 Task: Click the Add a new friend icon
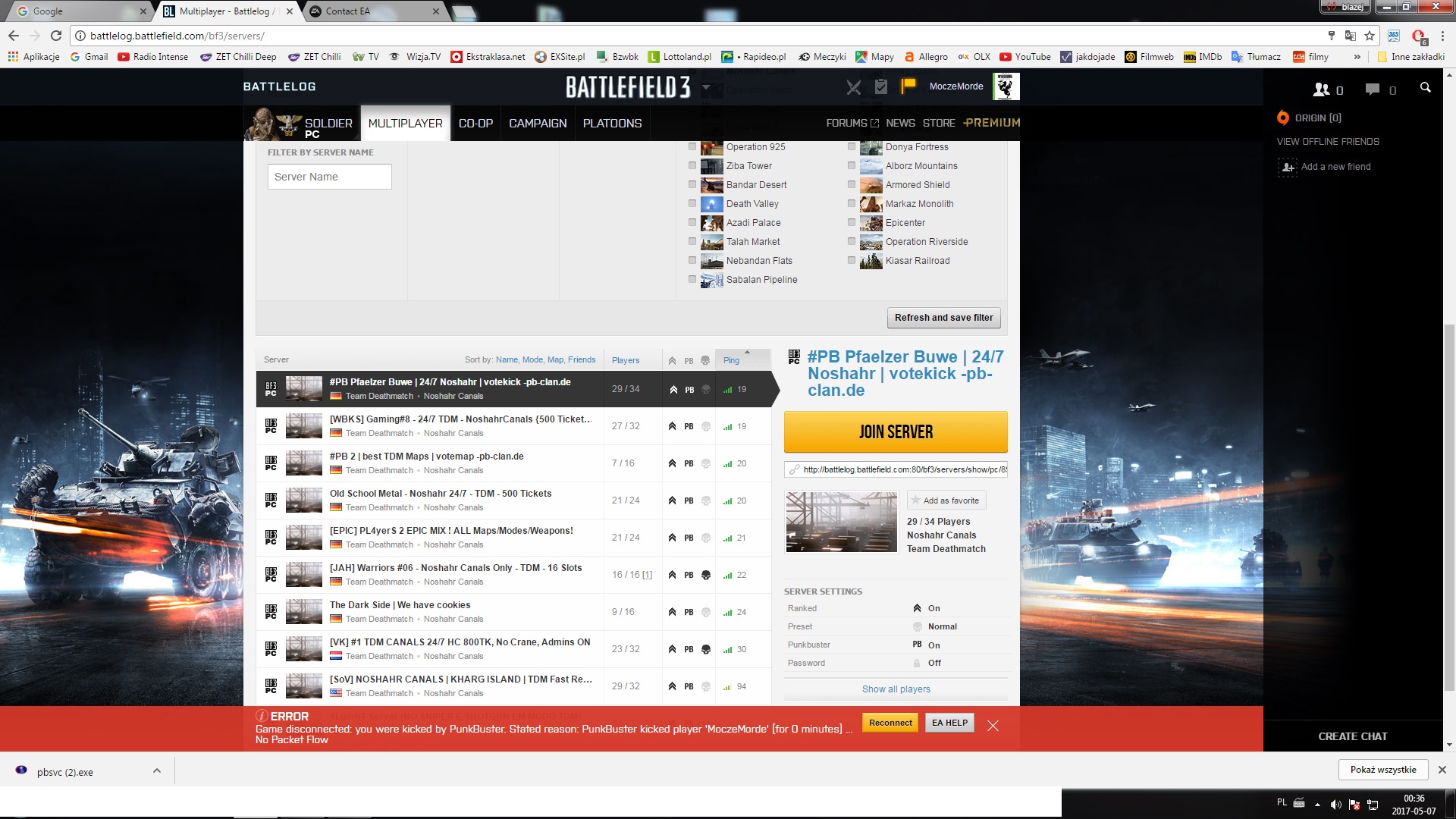click(x=1288, y=167)
